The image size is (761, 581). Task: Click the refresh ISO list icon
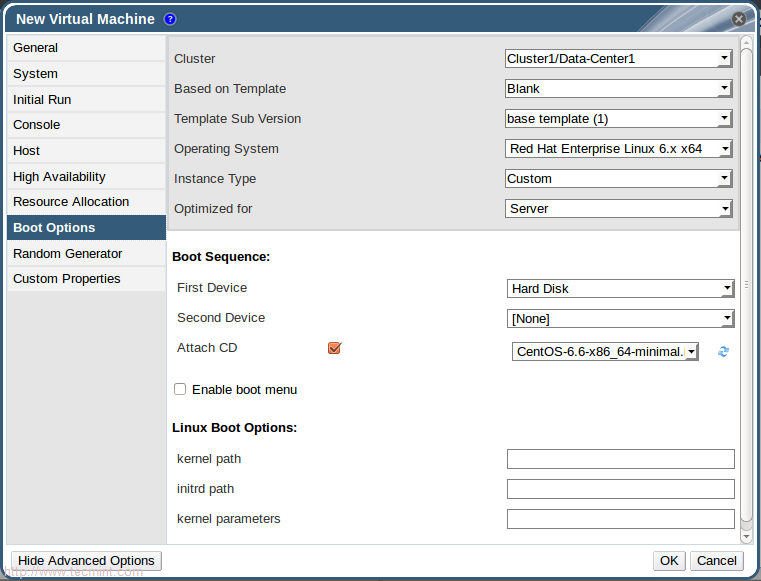(x=724, y=351)
